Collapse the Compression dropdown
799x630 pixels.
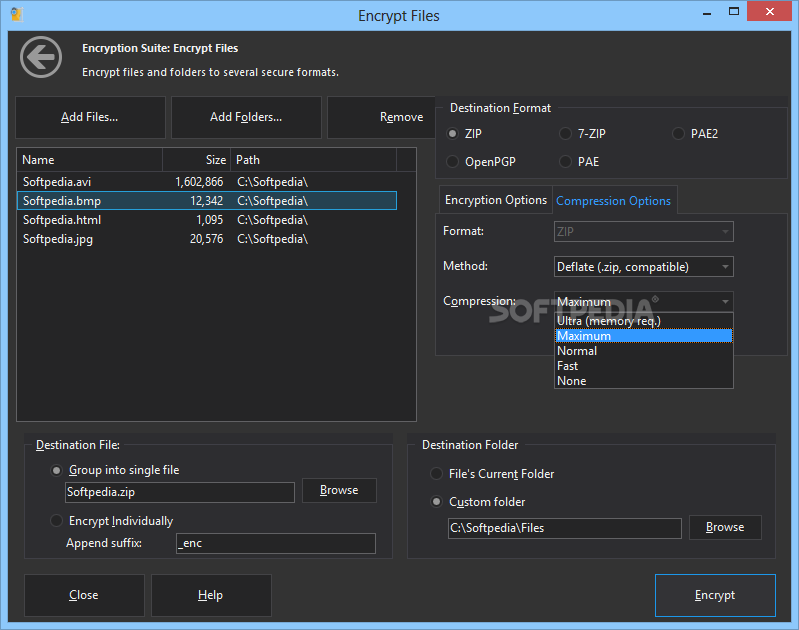(725, 302)
